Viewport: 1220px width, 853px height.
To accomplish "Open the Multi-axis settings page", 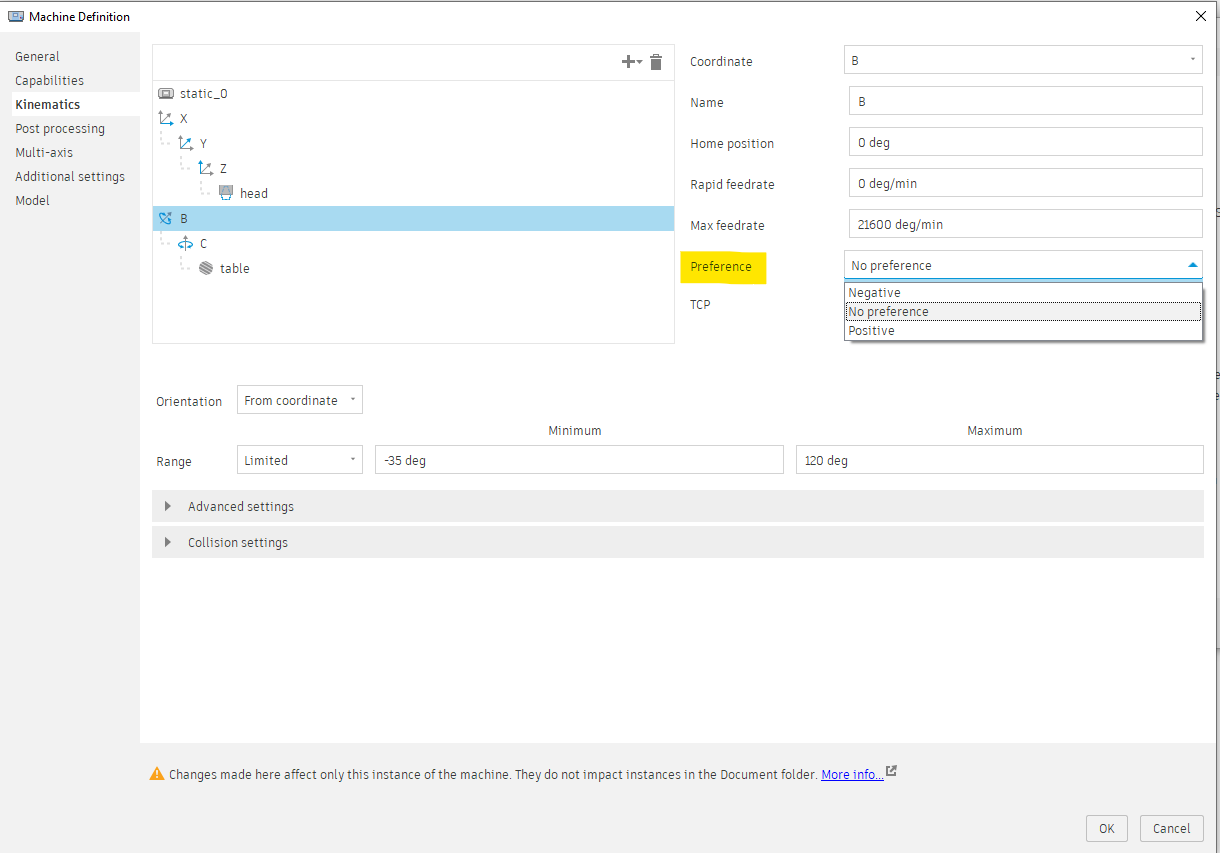I will click(x=44, y=152).
